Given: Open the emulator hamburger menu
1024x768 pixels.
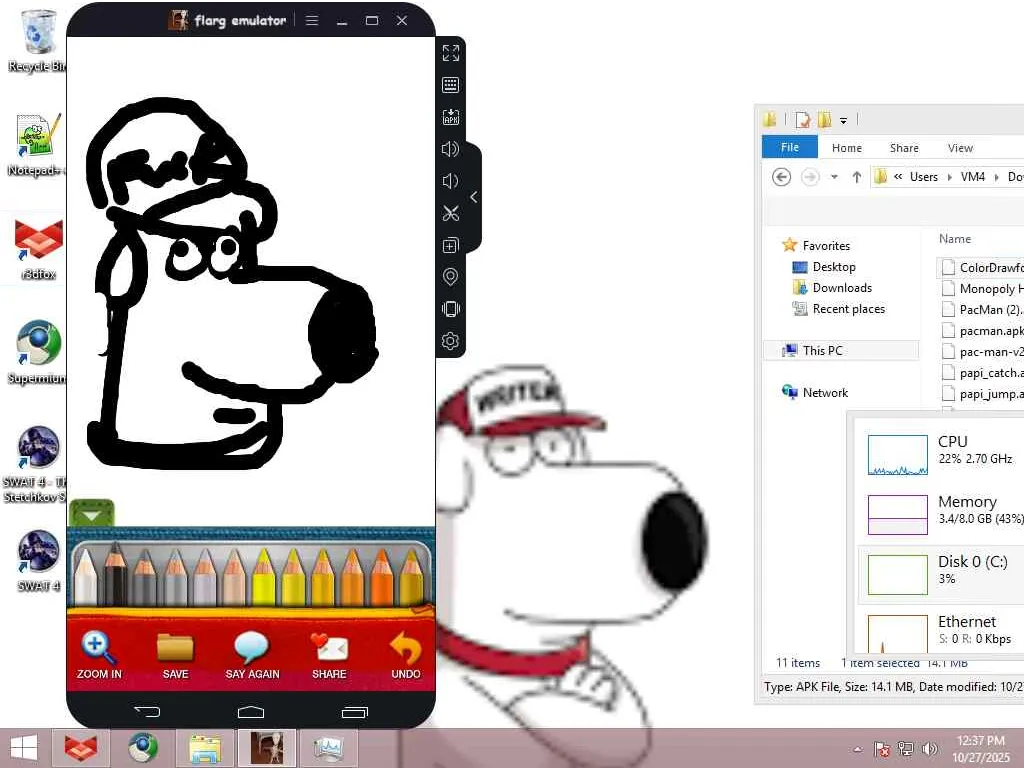Looking at the screenshot, I should (x=312, y=20).
